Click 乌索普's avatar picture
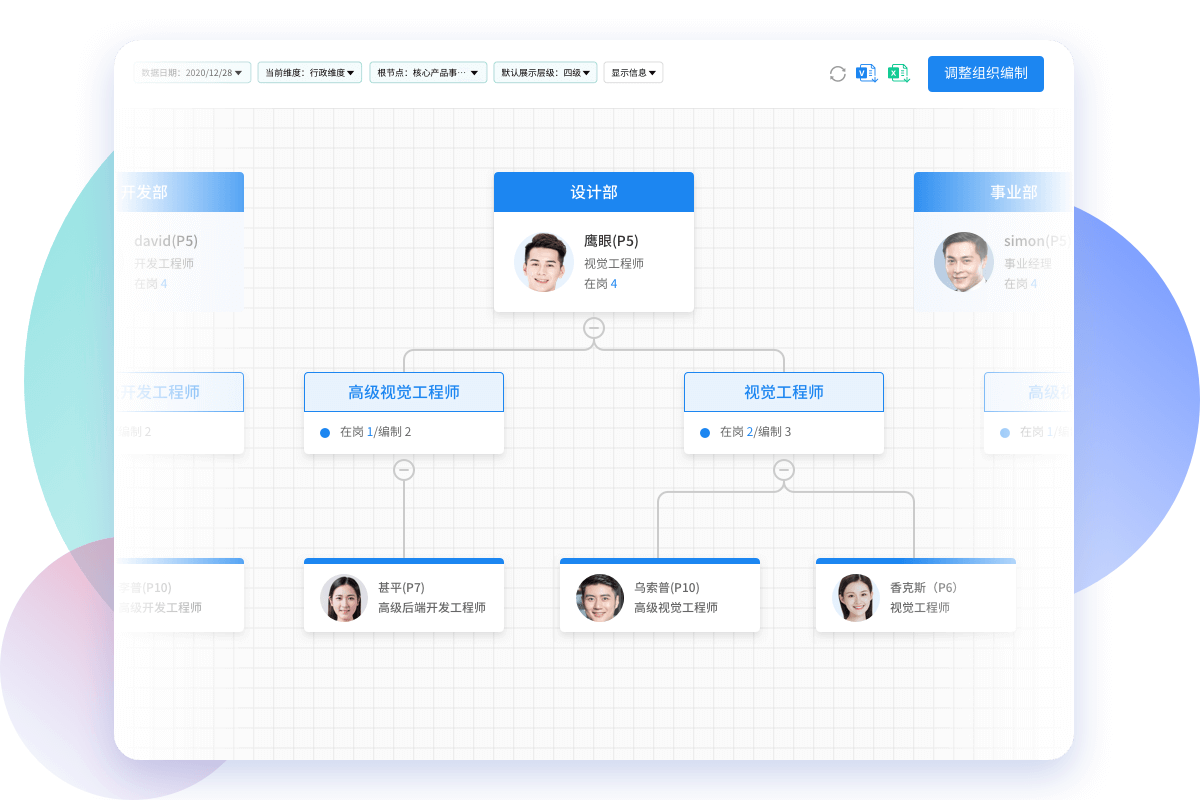The width and height of the screenshot is (1200, 800). tap(600, 598)
